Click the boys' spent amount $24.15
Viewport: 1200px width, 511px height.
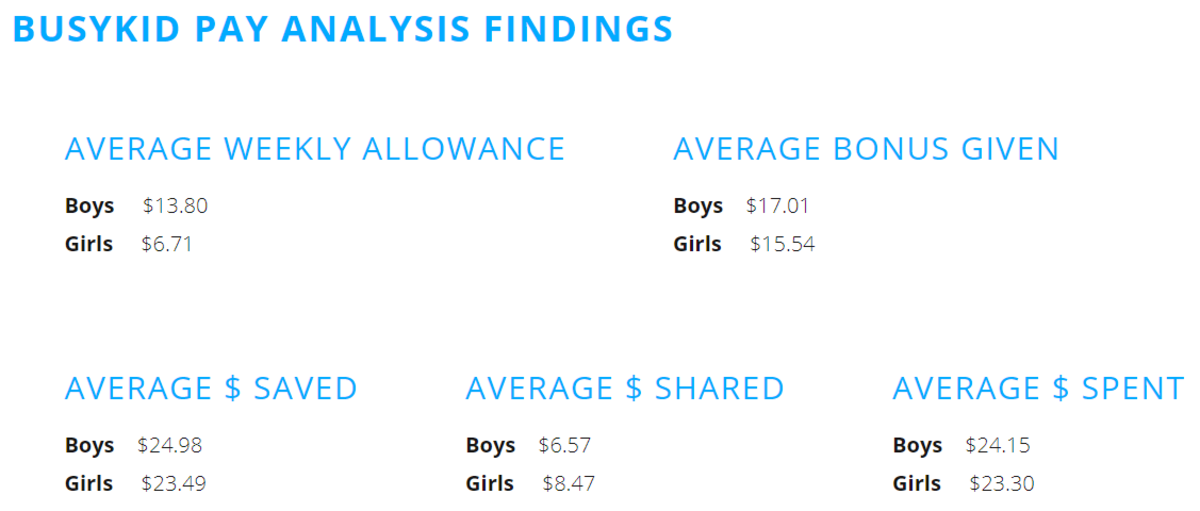(x=998, y=445)
